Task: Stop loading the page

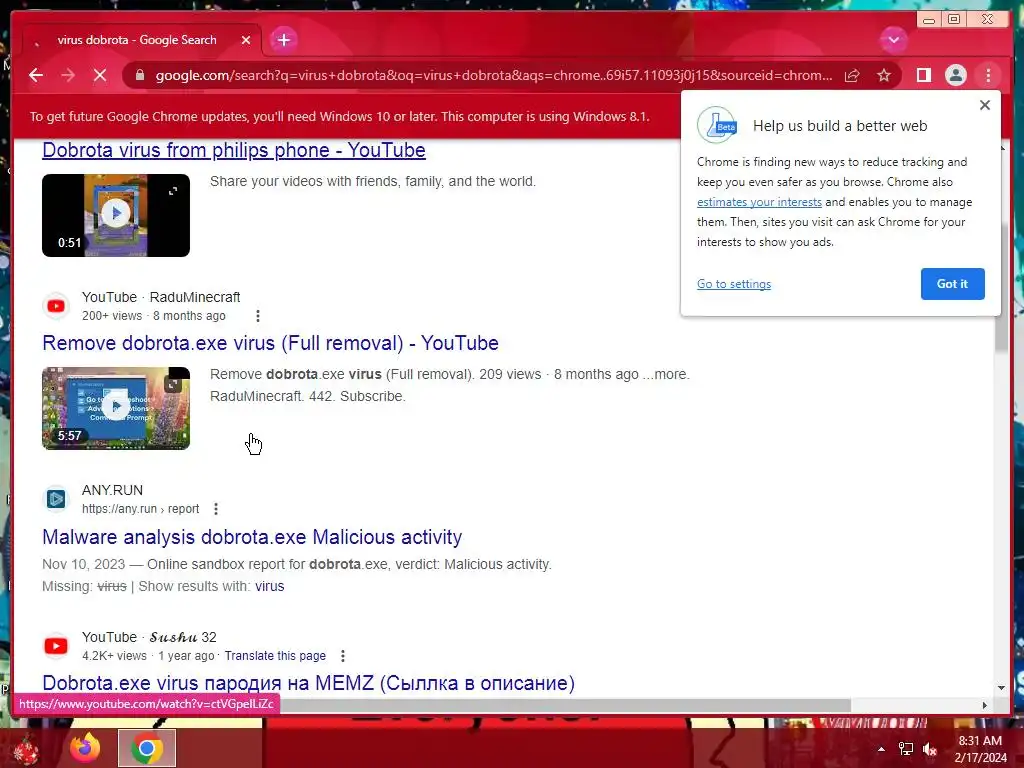Action: pos(100,76)
